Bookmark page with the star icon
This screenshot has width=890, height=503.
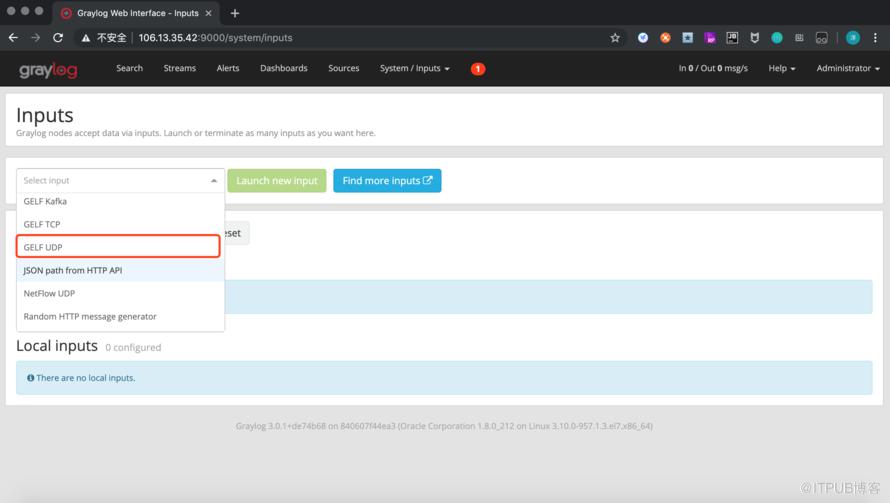[615, 38]
